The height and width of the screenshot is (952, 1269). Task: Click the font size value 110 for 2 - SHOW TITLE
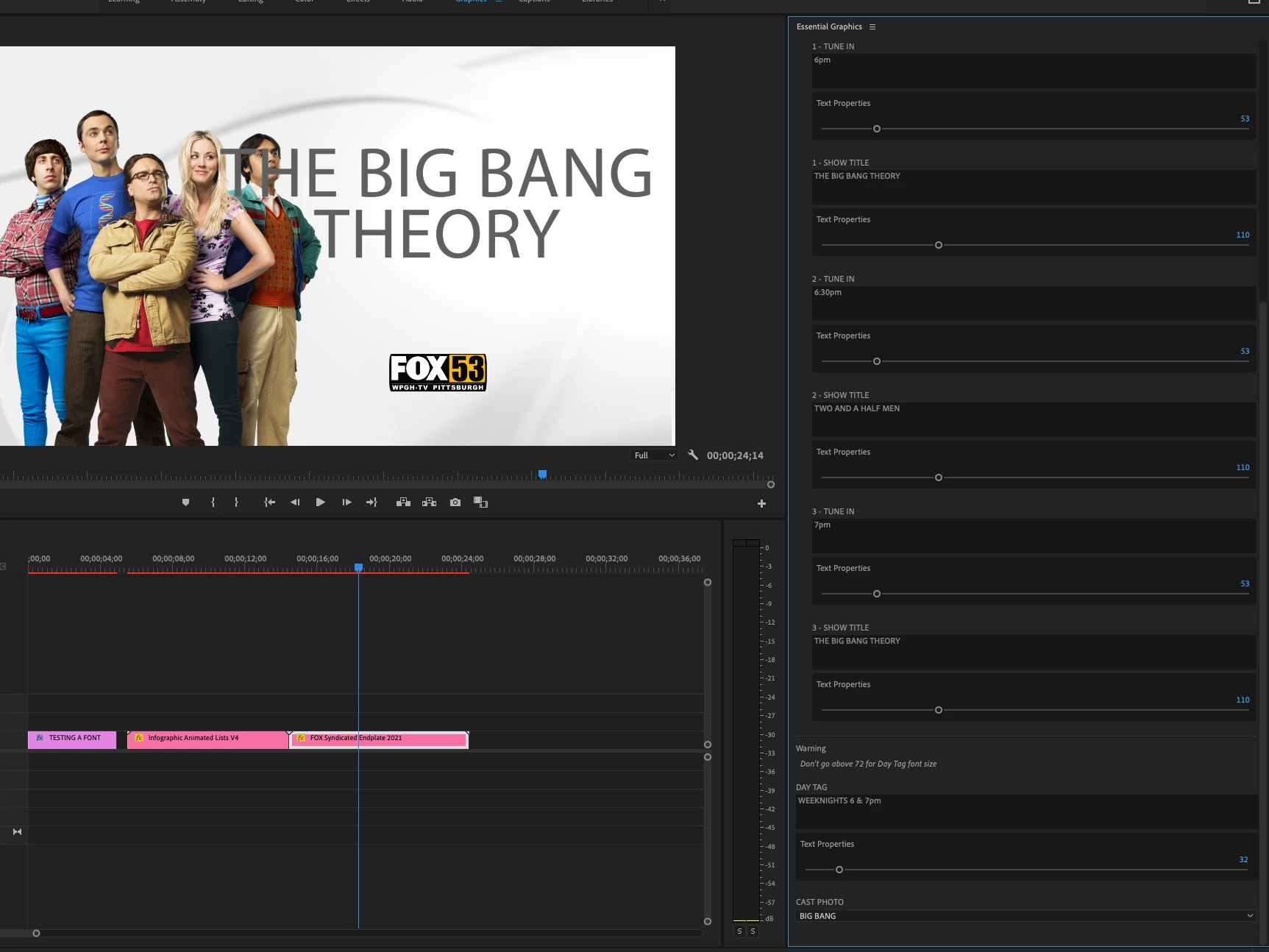[1243, 467]
